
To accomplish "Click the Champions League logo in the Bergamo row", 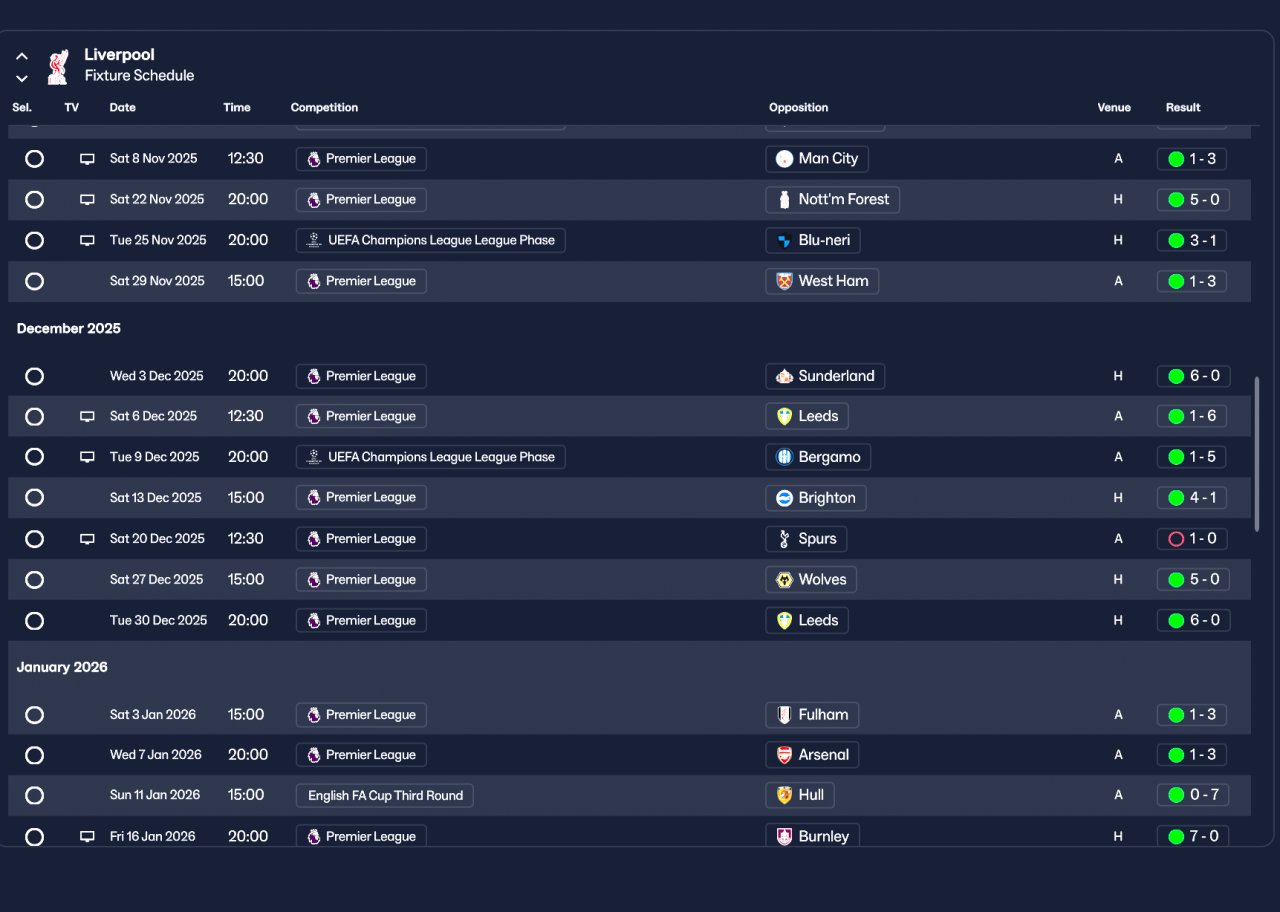I will pyautogui.click(x=314, y=457).
